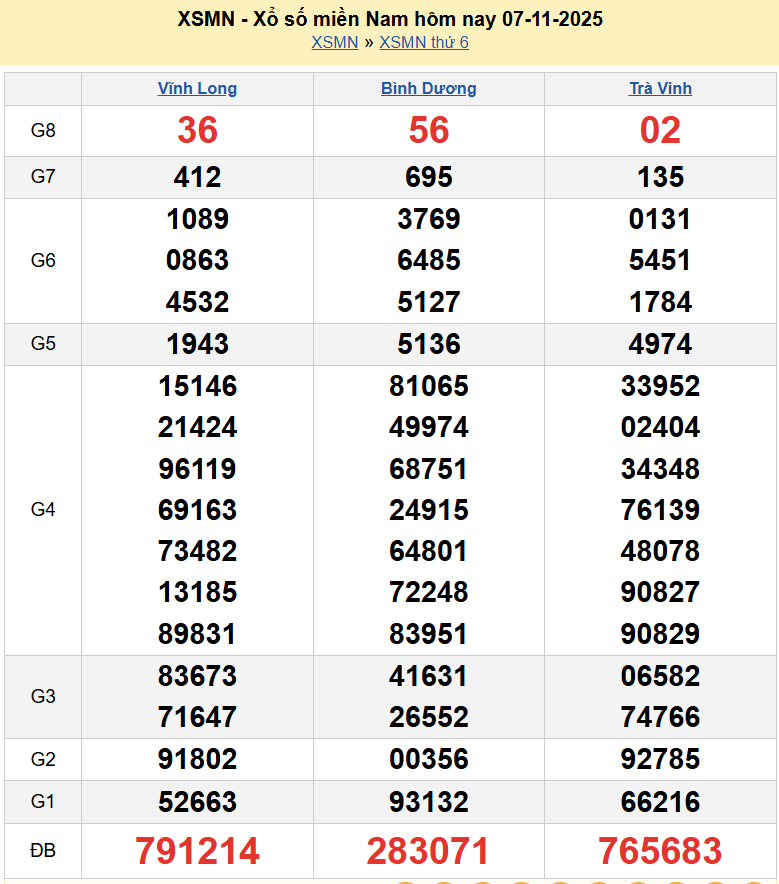Open the XSMN thứ 6 link

tap(424, 42)
